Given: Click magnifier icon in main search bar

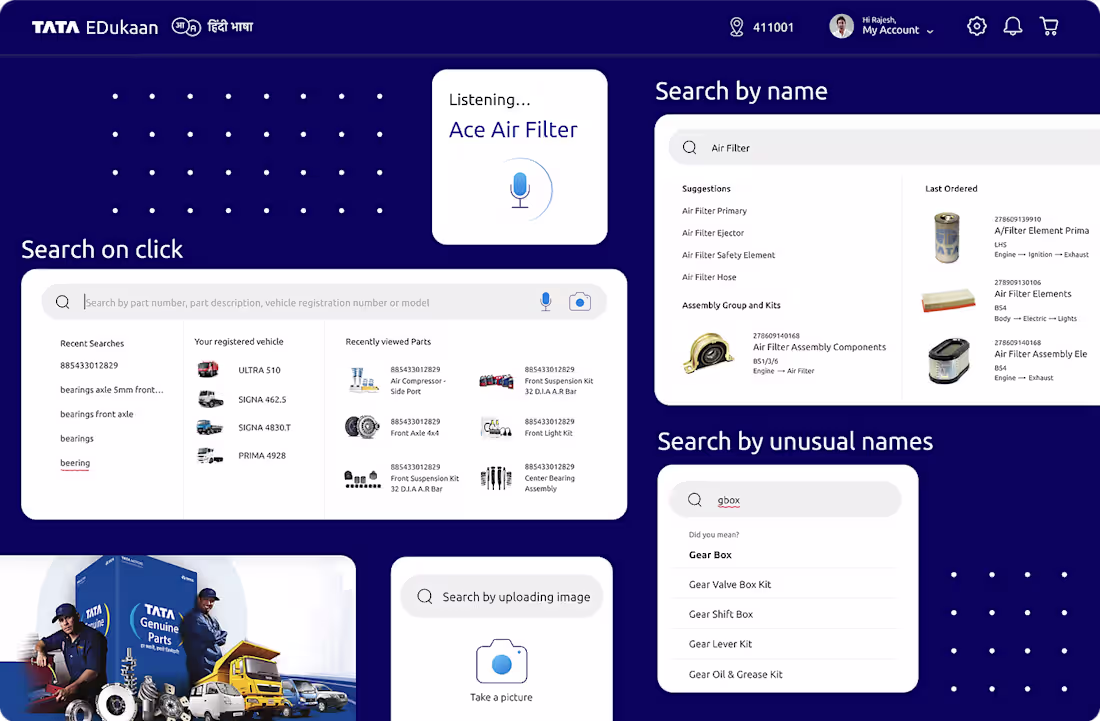Looking at the screenshot, I should (x=62, y=302).
